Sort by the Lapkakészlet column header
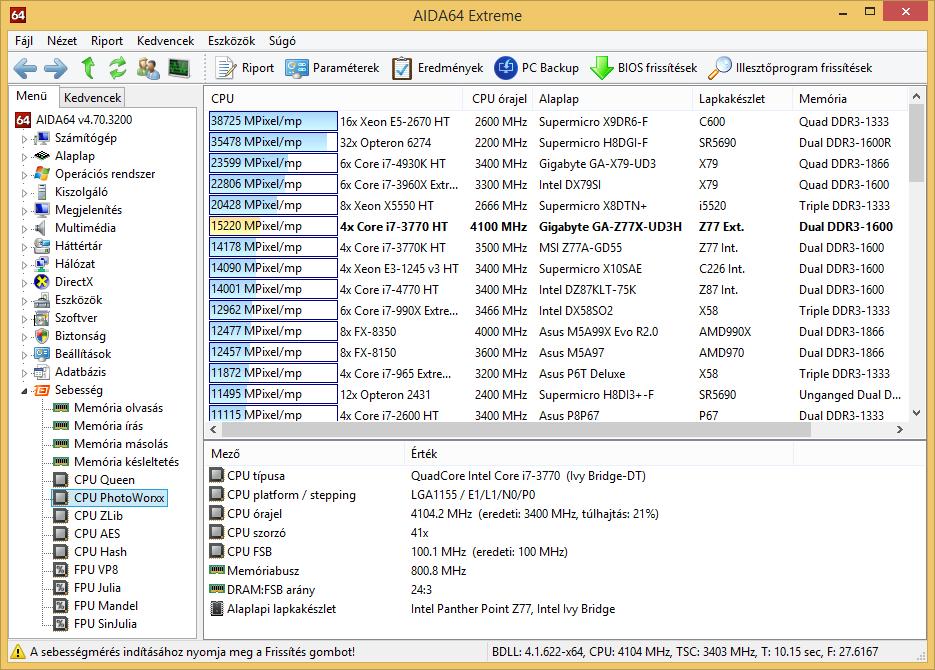 [x=742, y=99]
